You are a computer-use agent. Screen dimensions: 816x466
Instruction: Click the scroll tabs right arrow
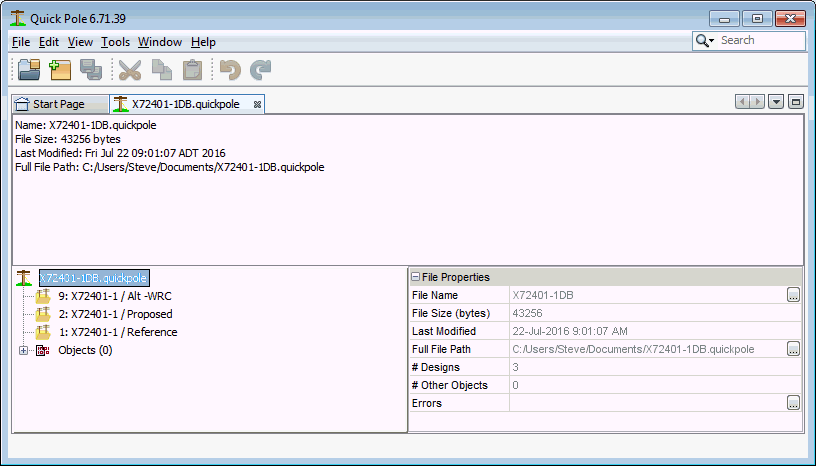[757, 102]
